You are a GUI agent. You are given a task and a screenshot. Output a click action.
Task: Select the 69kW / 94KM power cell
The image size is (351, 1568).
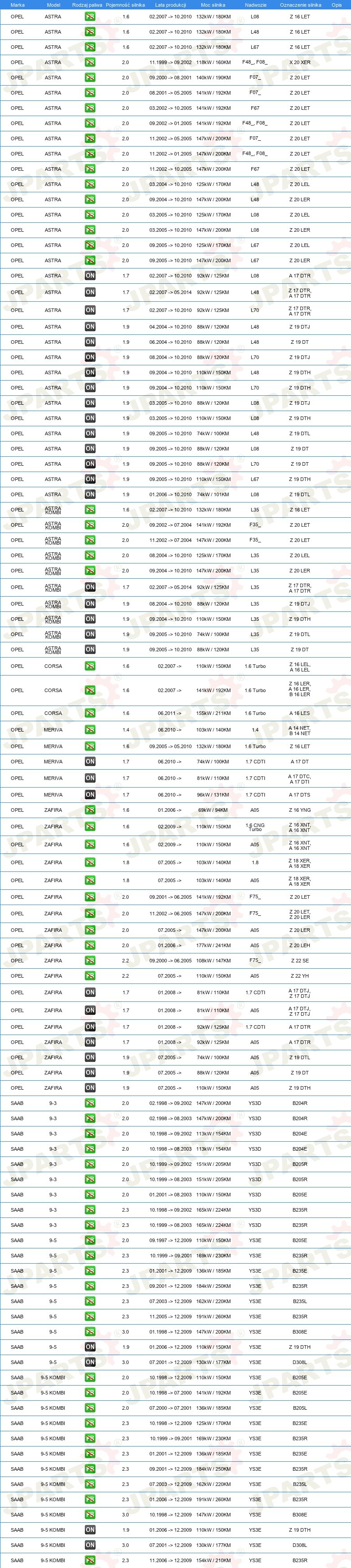[213, 810]
